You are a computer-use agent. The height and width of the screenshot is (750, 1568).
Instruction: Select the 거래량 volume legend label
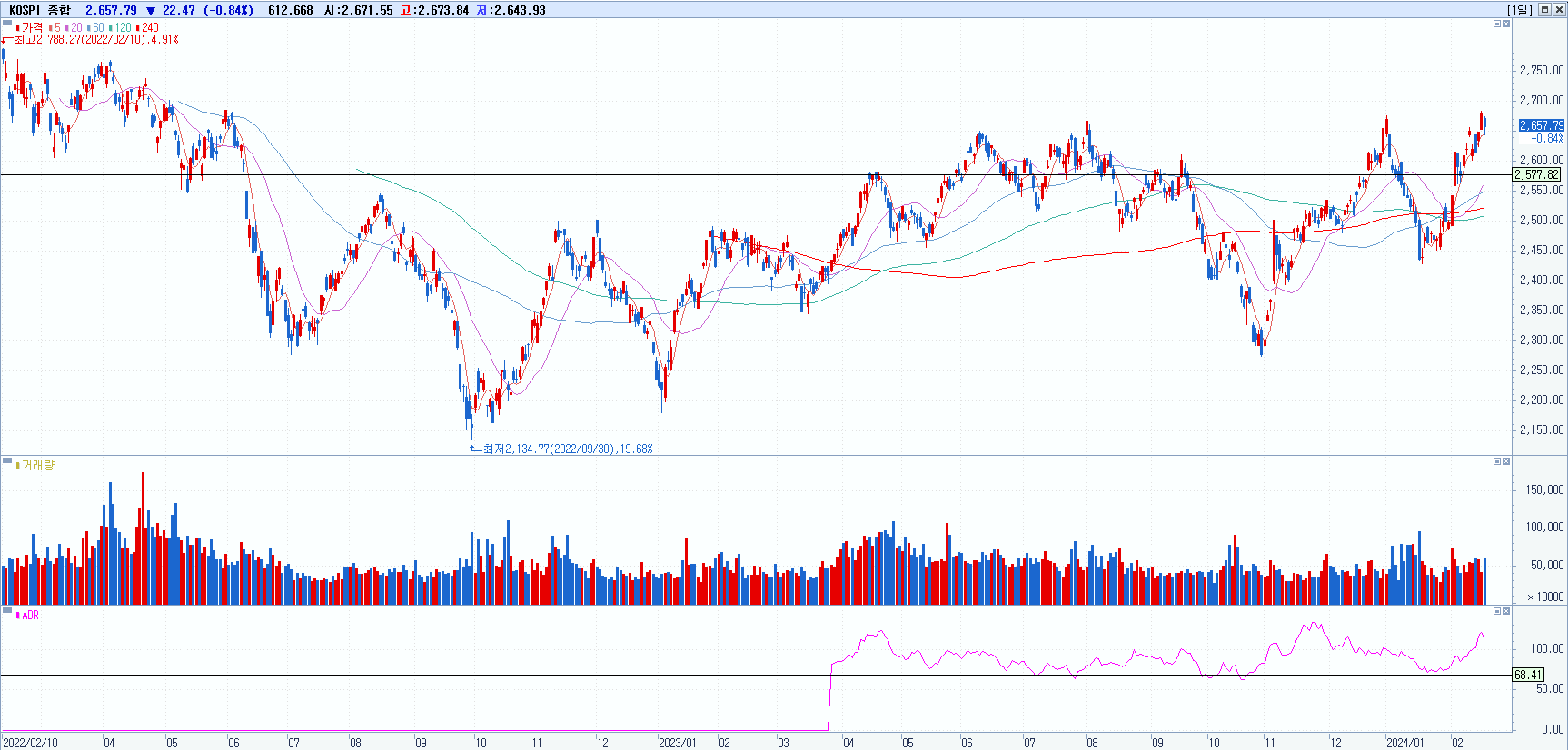tap(36, 465)
